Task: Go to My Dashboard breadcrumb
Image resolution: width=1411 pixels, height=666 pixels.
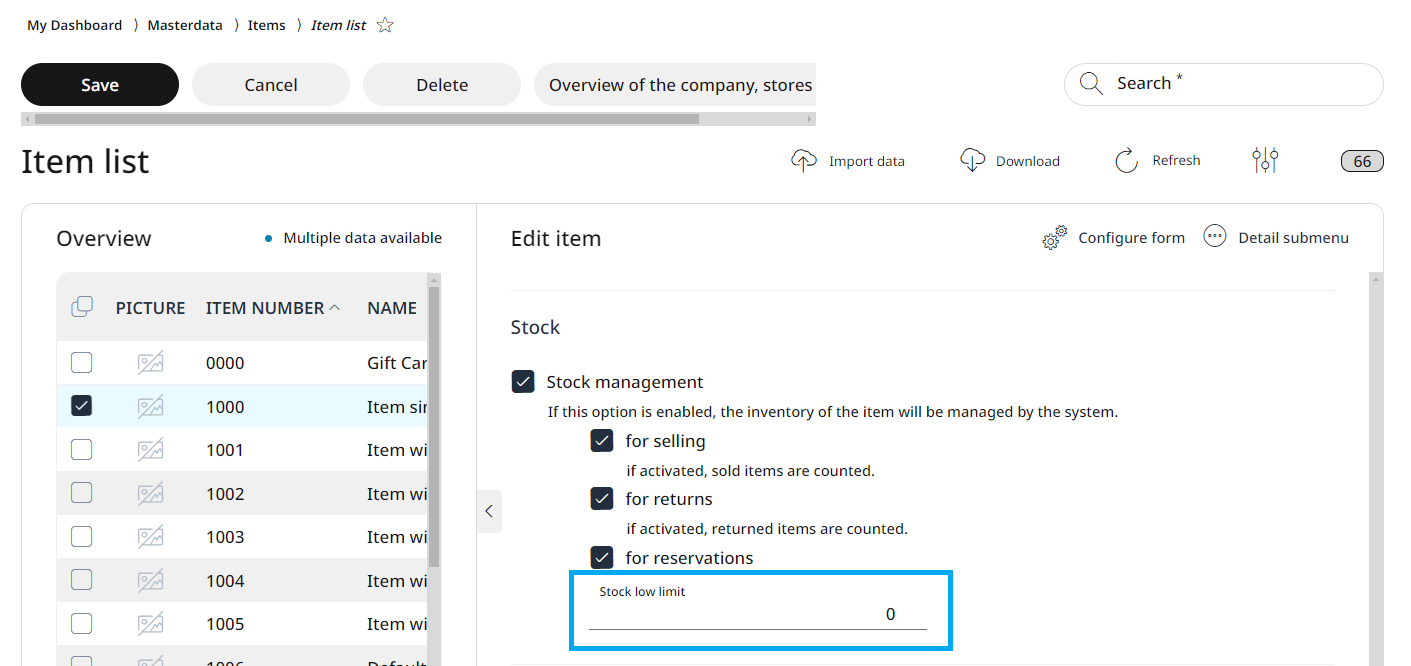Action: pos(74,25)
